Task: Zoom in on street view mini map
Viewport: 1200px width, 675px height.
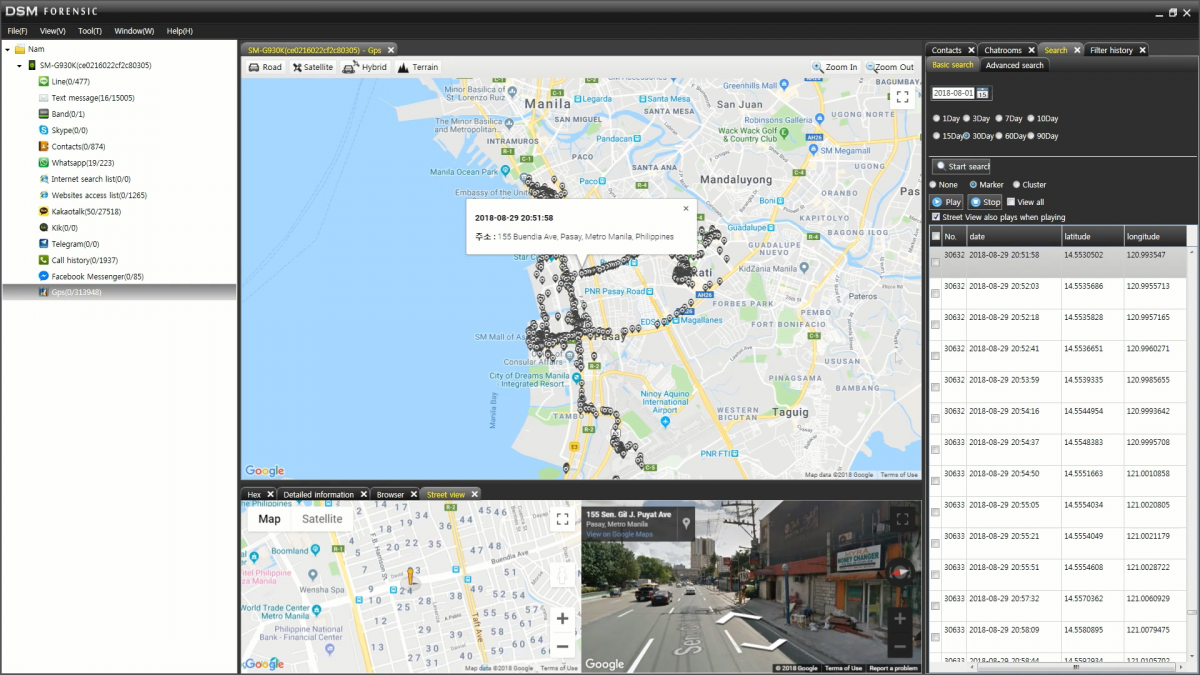Action: [562, 618]
